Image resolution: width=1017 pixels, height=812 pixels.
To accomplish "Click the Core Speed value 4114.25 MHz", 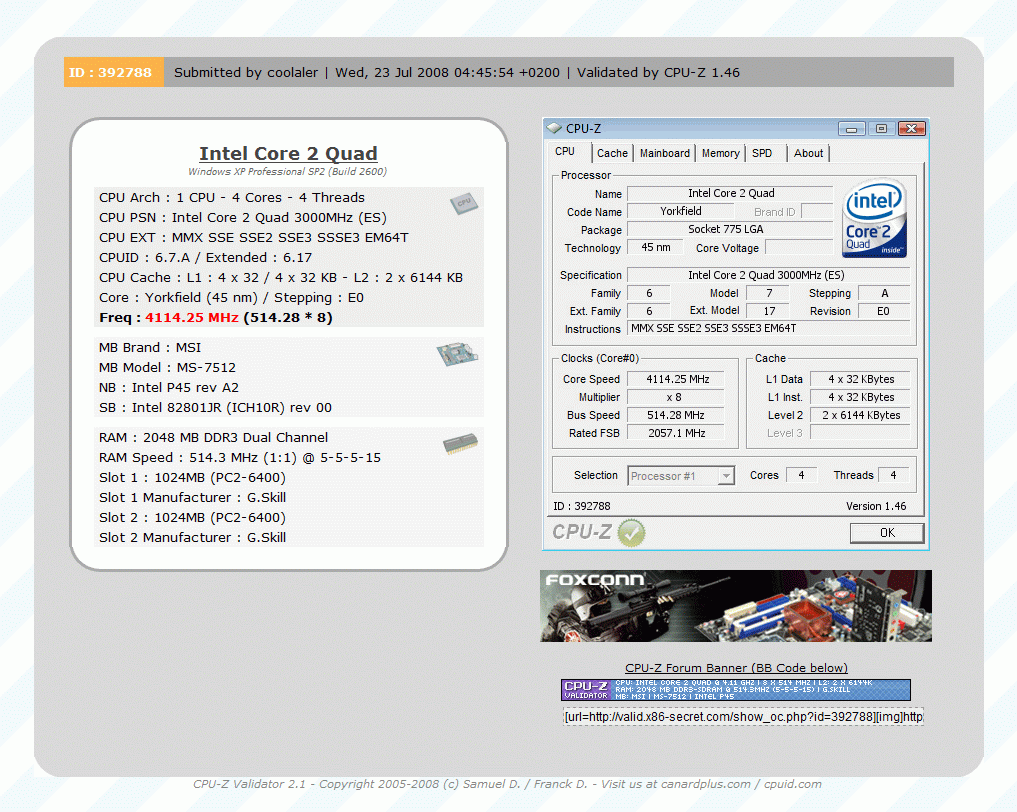I will coord(676,379).
